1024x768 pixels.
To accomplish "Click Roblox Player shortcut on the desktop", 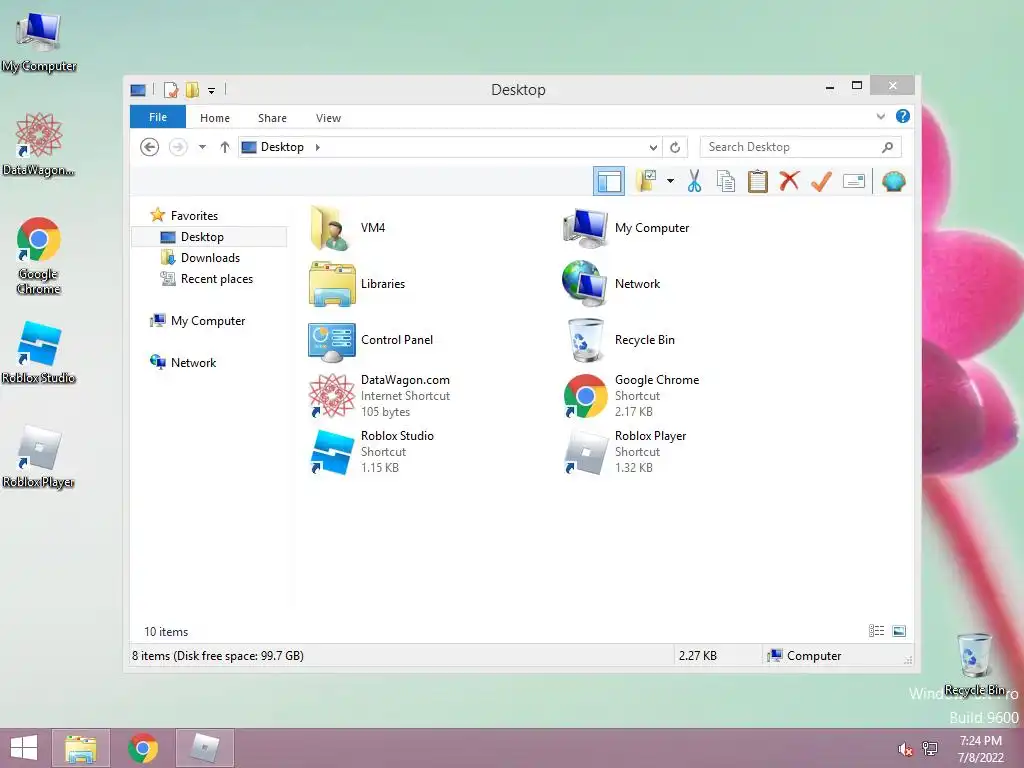I will (x=39, y=456).
